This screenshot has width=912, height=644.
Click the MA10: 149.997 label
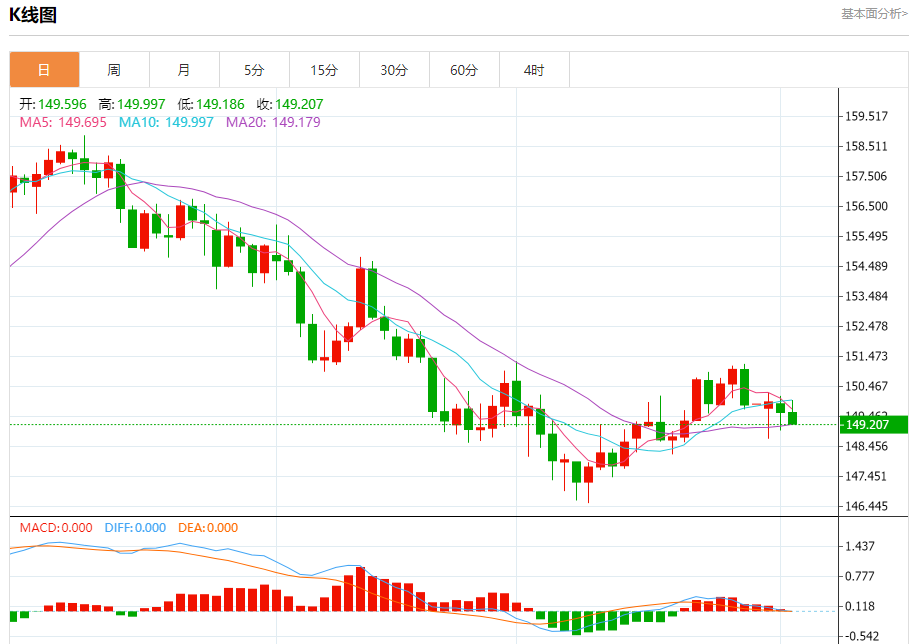coord(166,122)
